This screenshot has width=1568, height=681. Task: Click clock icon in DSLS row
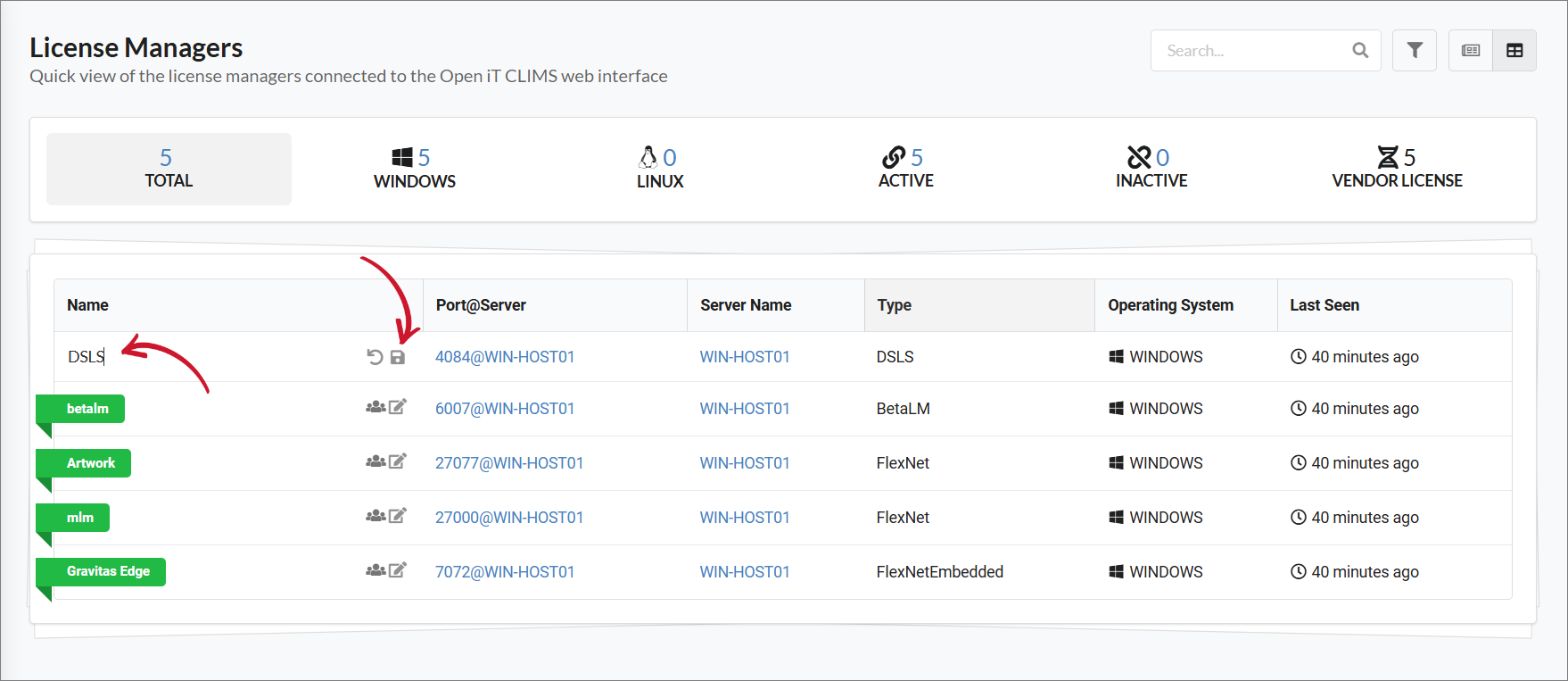click(1299, 356)
